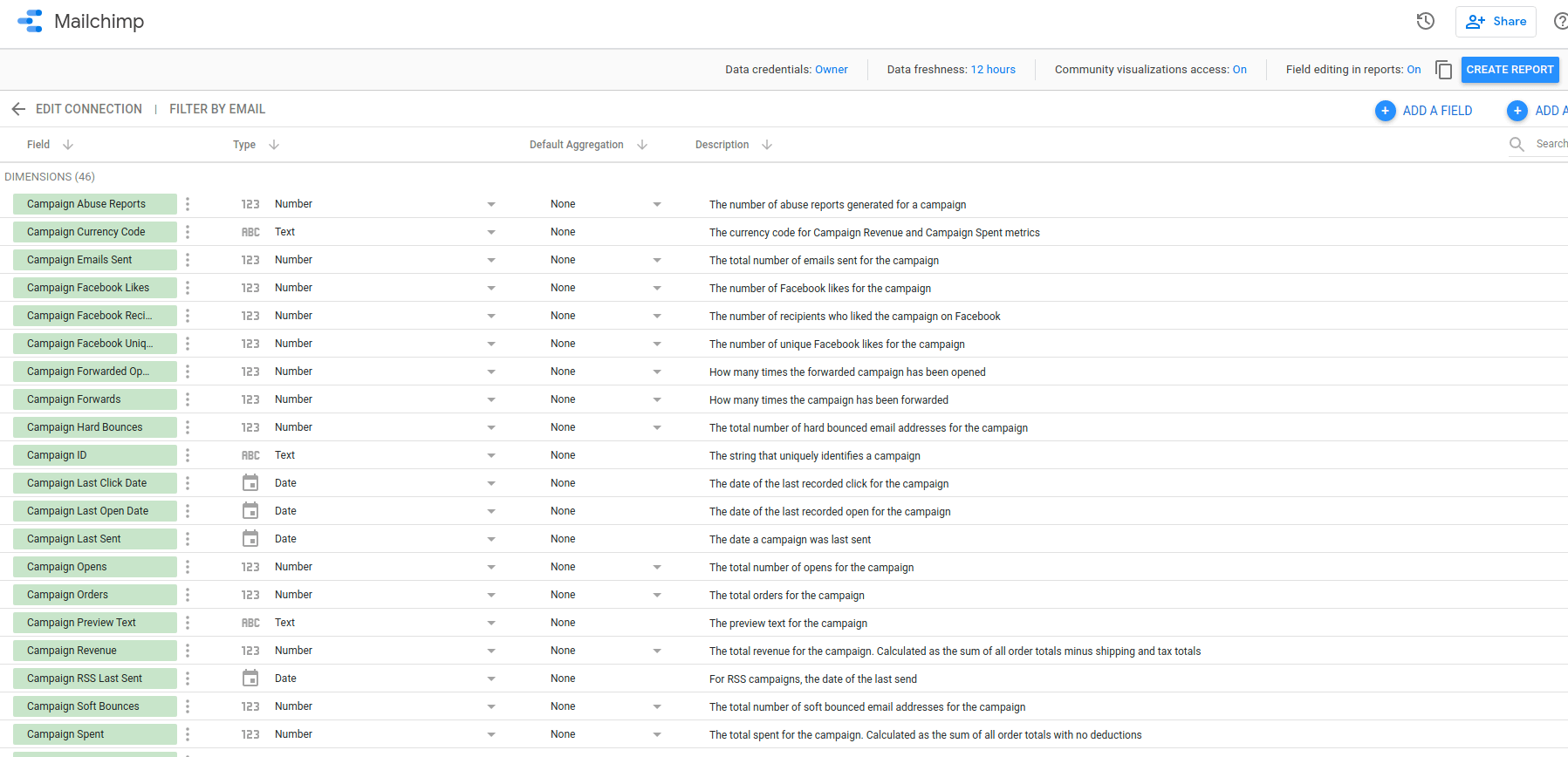The width and height of the screenshot is (1568, 757).
Task: Click the Dimensions (46) section header
Action: coord(50,177)
